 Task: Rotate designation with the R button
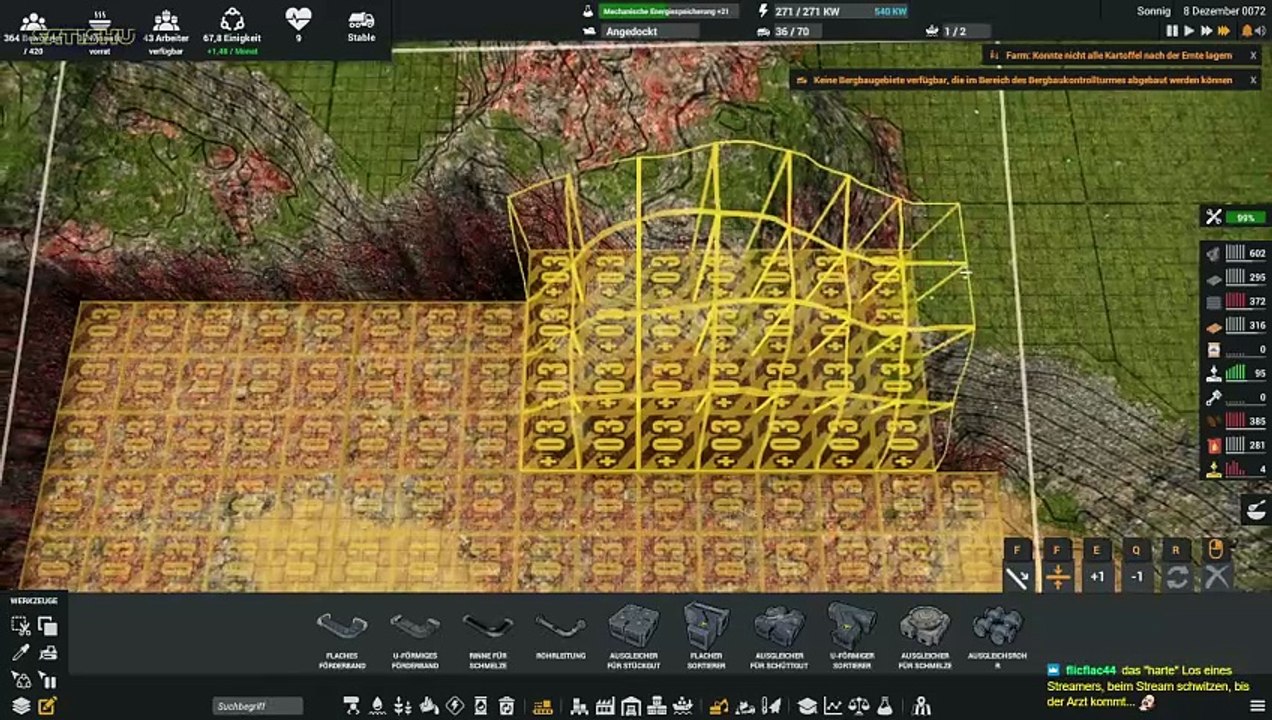click(x=1177, y=577)
